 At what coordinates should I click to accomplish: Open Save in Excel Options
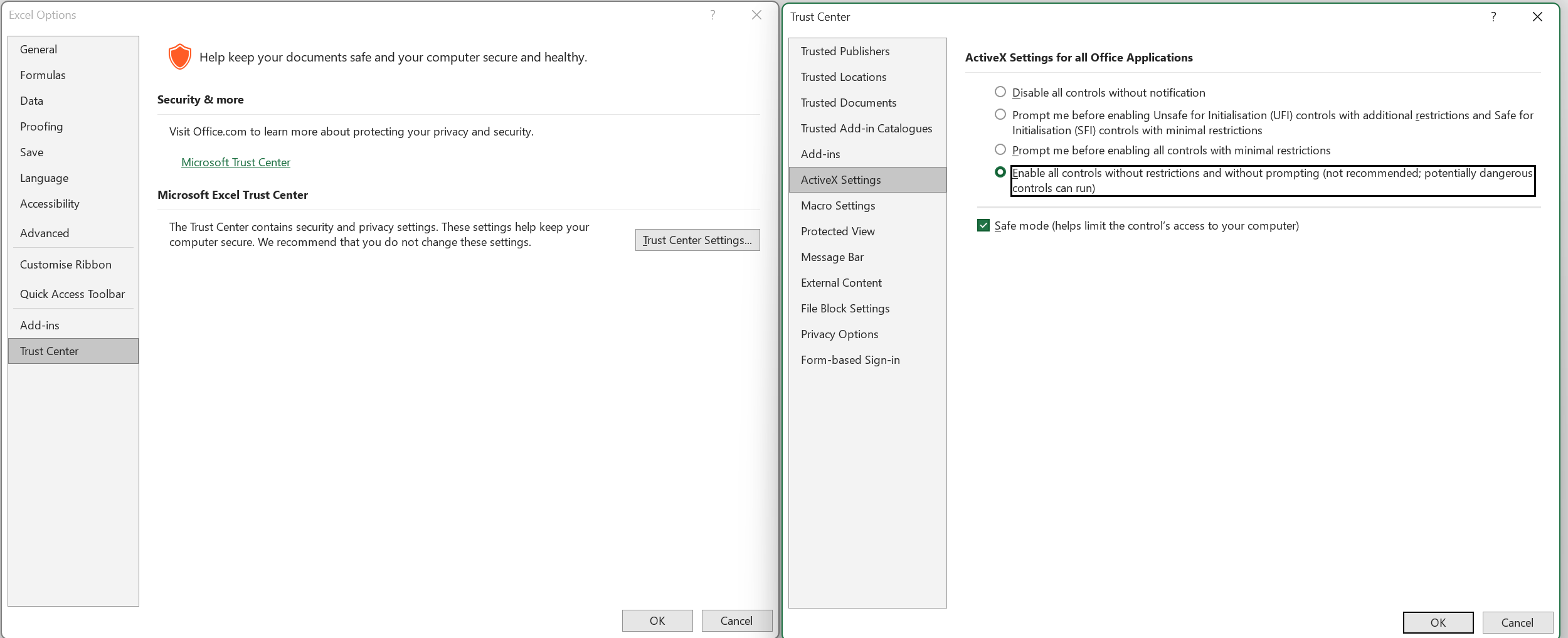tap(73, 152)
